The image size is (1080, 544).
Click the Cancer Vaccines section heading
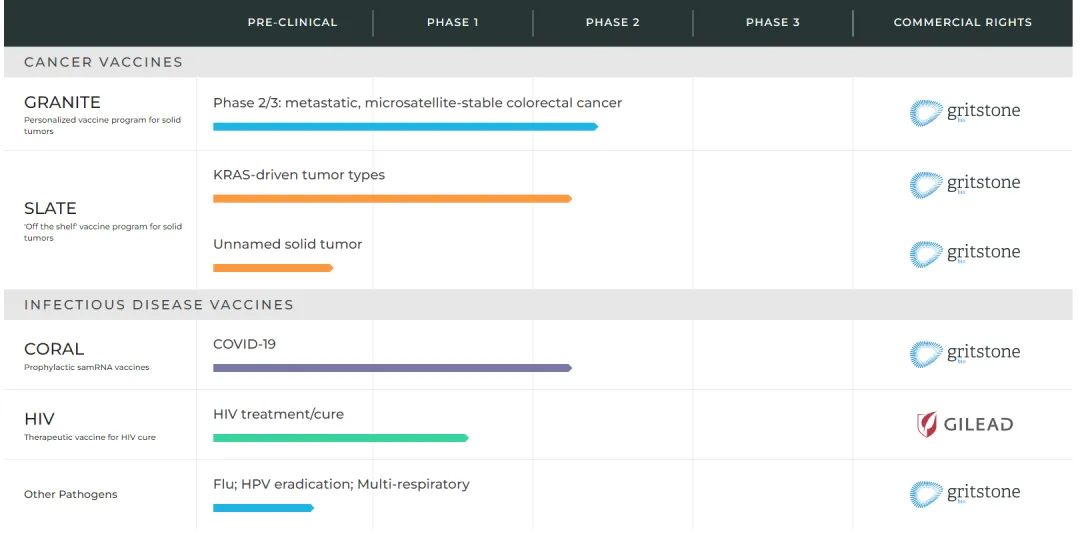(x=103, y=62)
